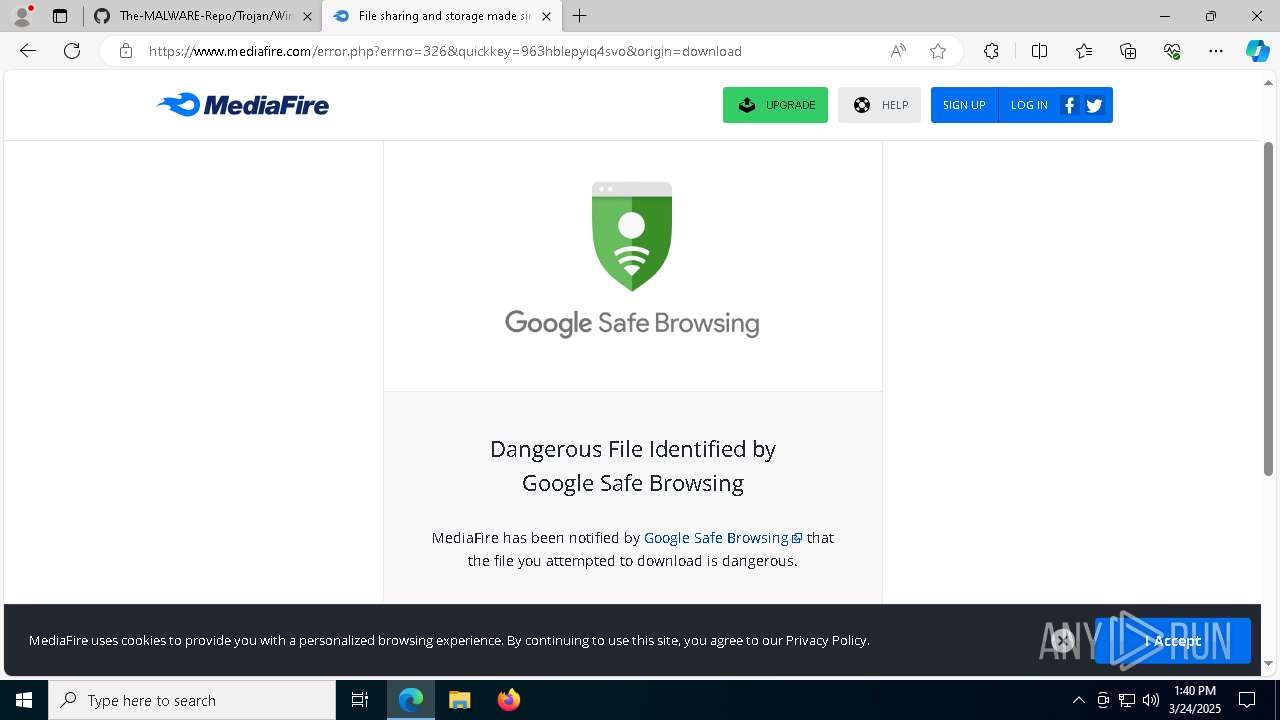
Task: Click the Google Safe Browsing shield image
Action: (x=632, y=236)
